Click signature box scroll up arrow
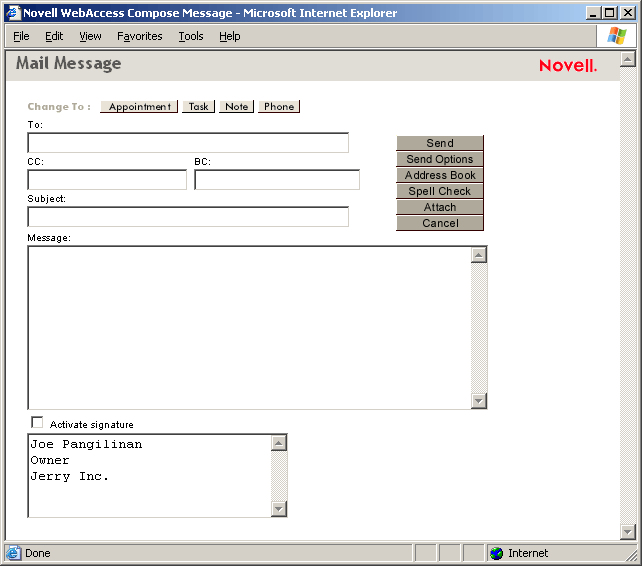The image size is (642, 566). tap(279, 443)
